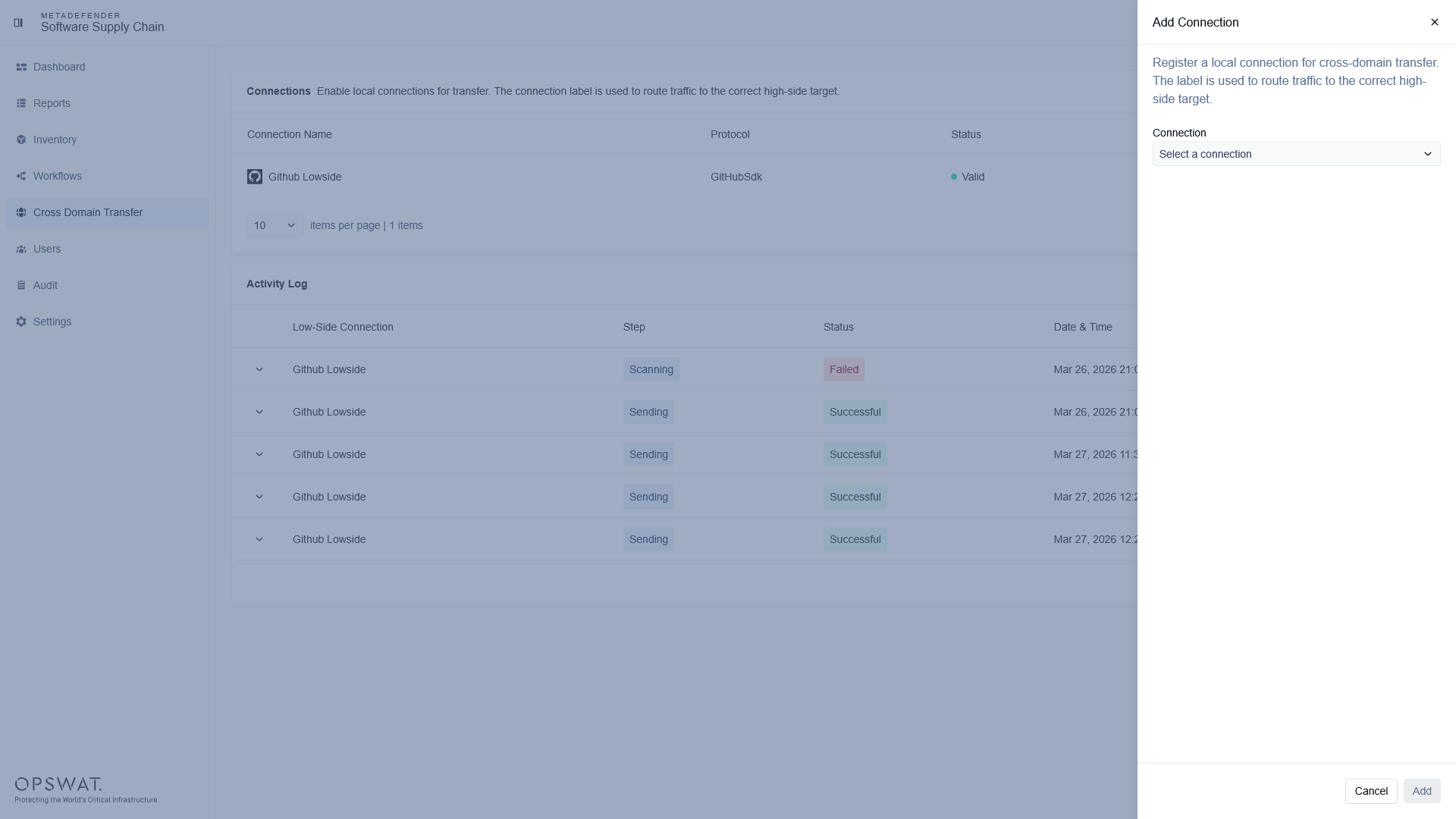
Task: Close the Add Connection panel
Action: click(1434, 23)
